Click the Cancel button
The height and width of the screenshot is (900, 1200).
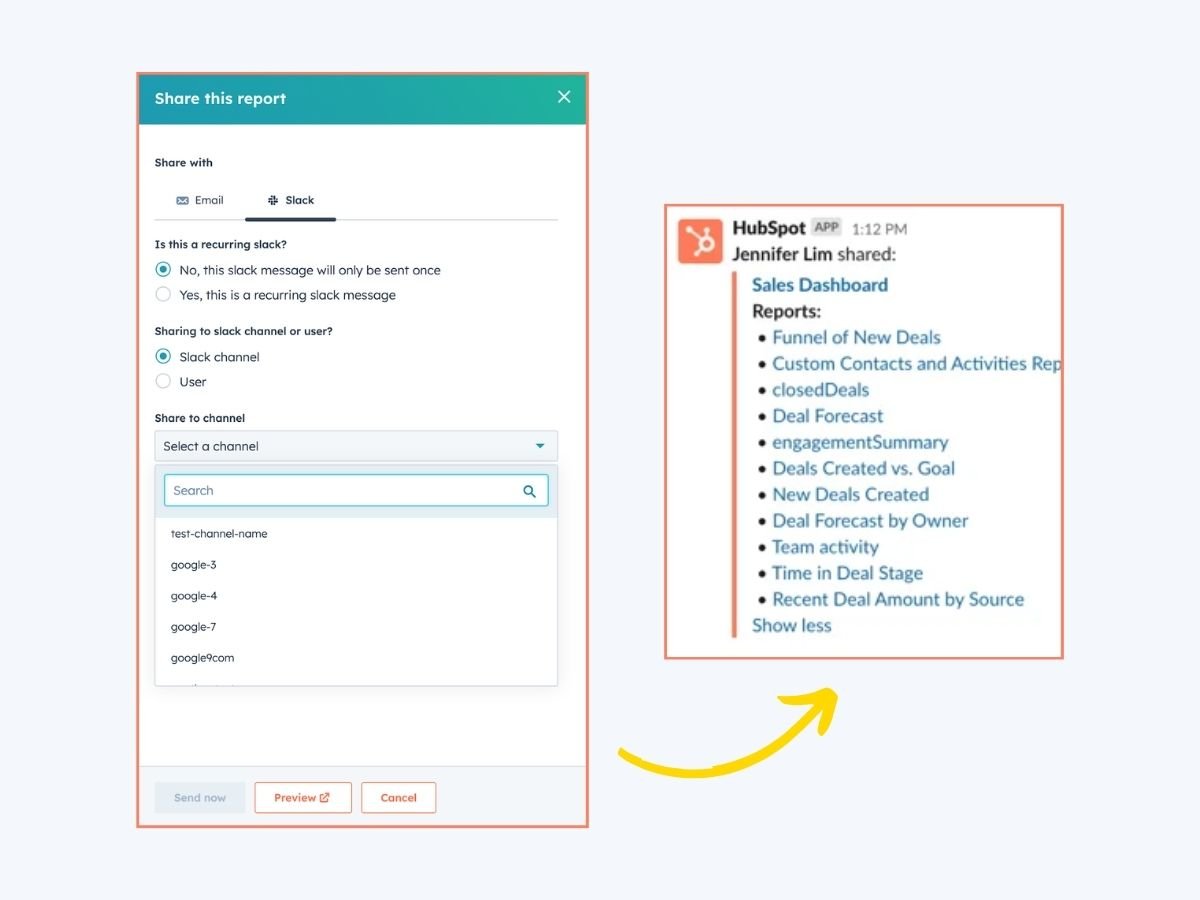[x=398, y=798]
